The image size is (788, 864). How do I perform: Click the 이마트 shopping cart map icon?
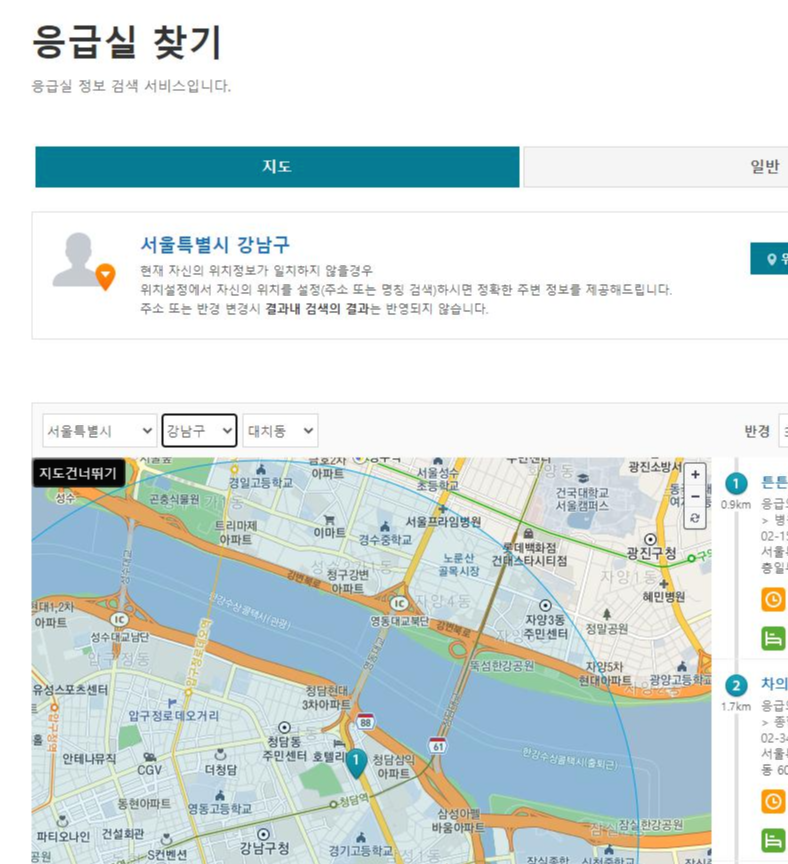pos(330,520)
